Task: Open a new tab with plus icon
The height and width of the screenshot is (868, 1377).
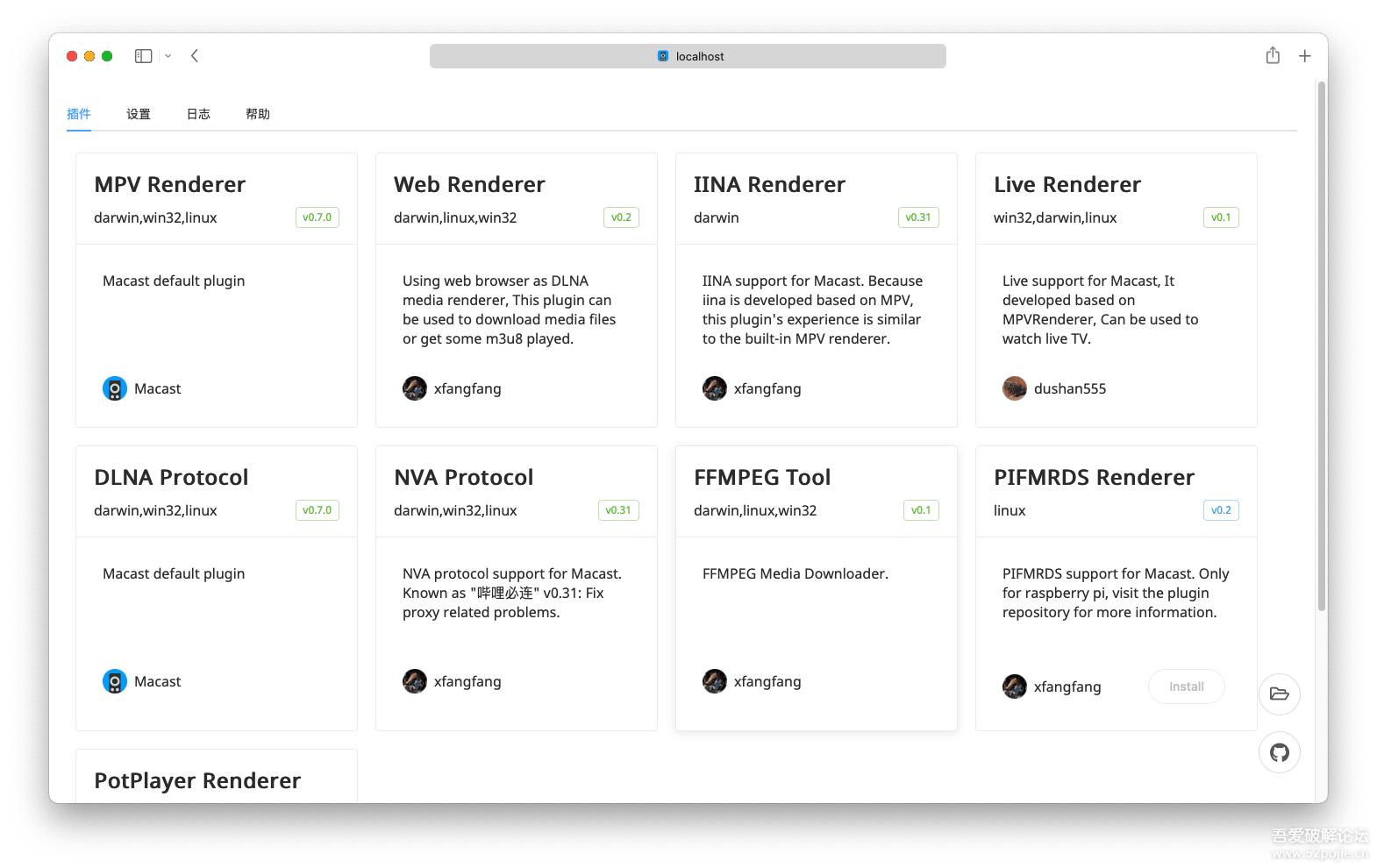Action: coord(1305,56)
